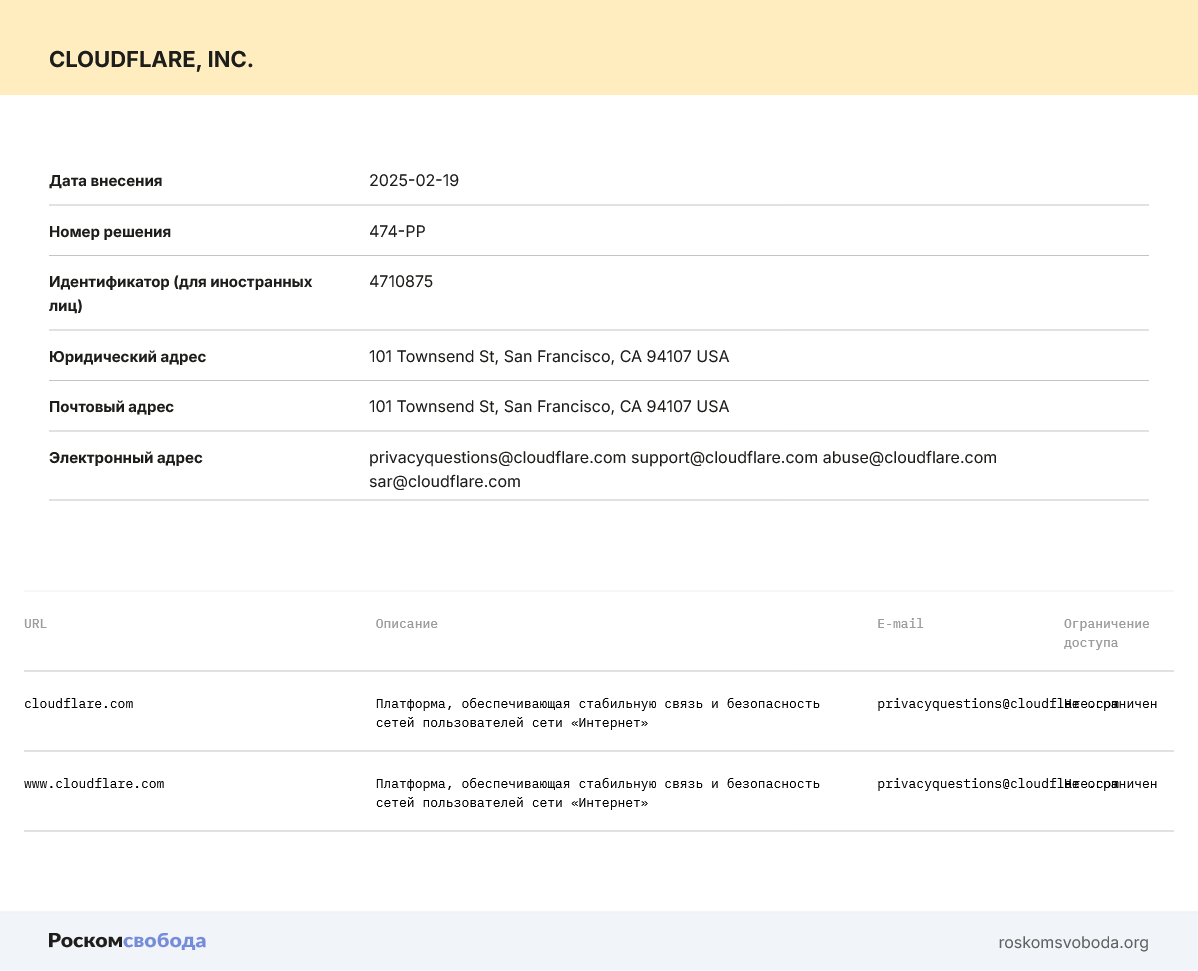Select the address next to Юридический адрес

click(x=549, y=357)
